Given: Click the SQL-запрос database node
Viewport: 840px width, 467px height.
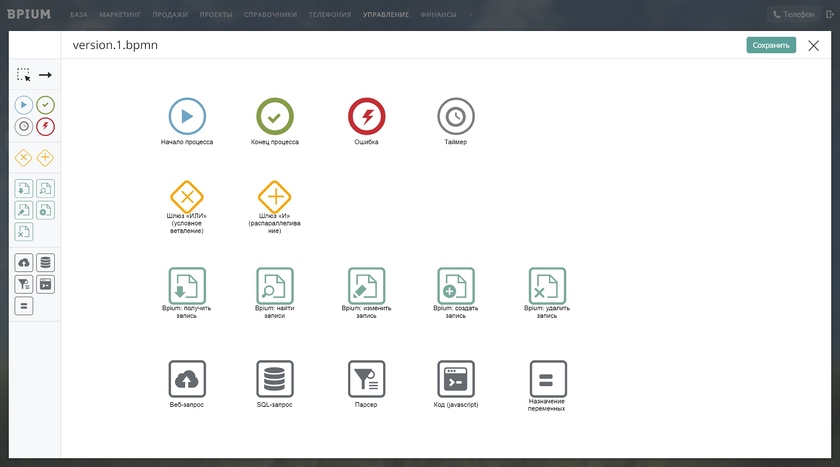Looking at the screenshot, I should 275,379.
